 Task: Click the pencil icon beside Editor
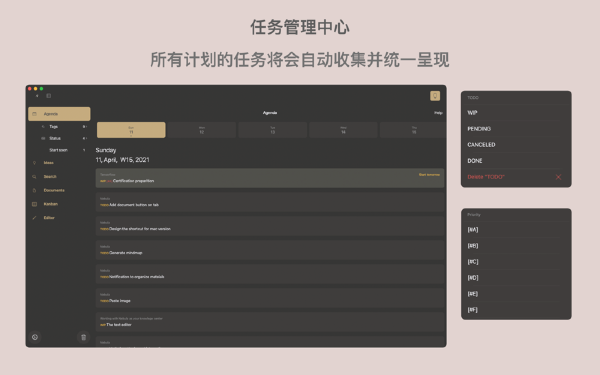point(34,218)
